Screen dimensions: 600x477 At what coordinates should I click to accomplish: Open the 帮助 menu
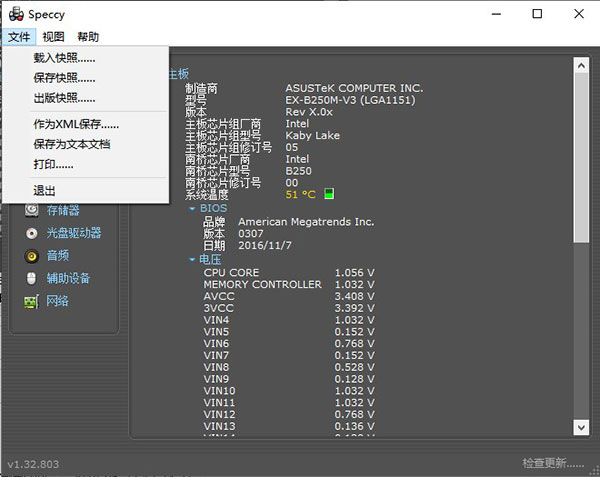88,37
